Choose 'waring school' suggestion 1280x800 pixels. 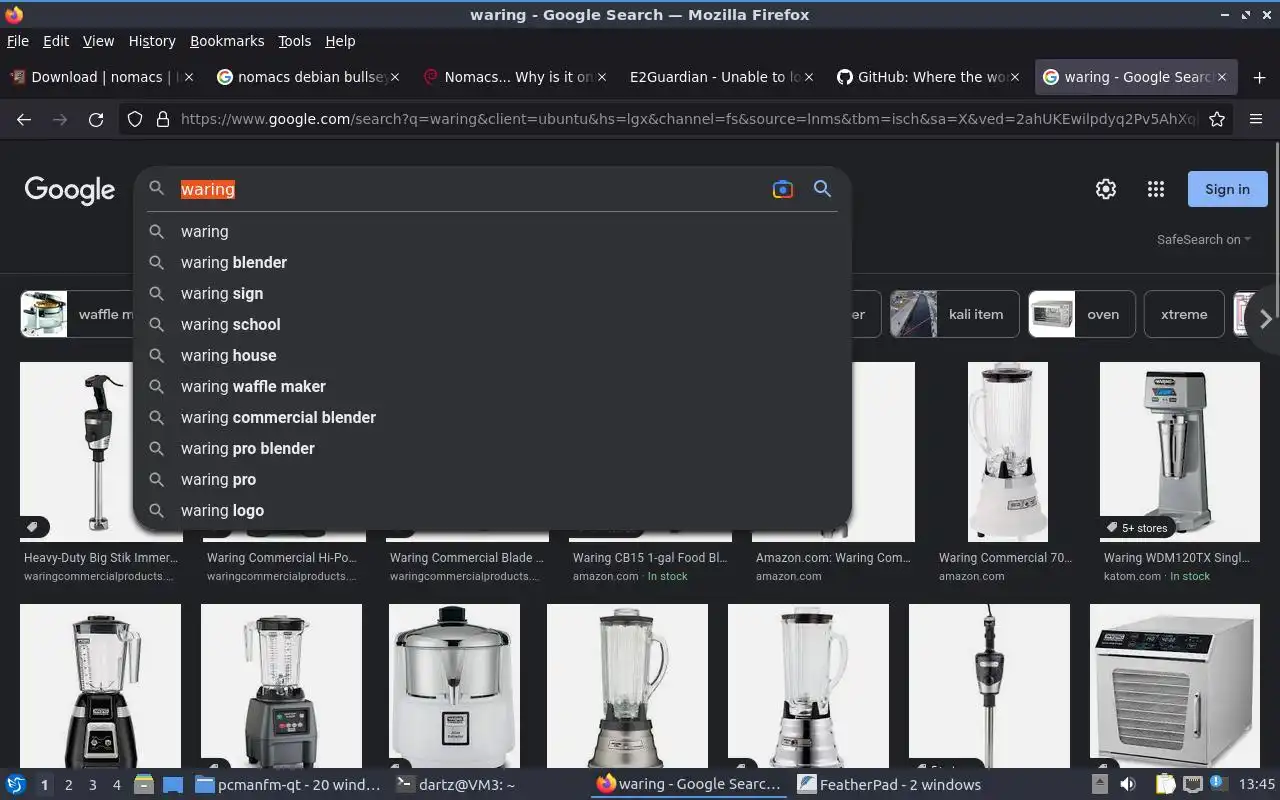[492, 324]
